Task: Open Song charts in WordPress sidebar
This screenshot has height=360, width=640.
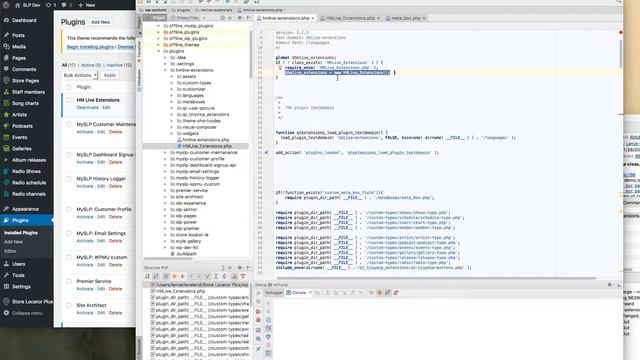Action: 25,104
